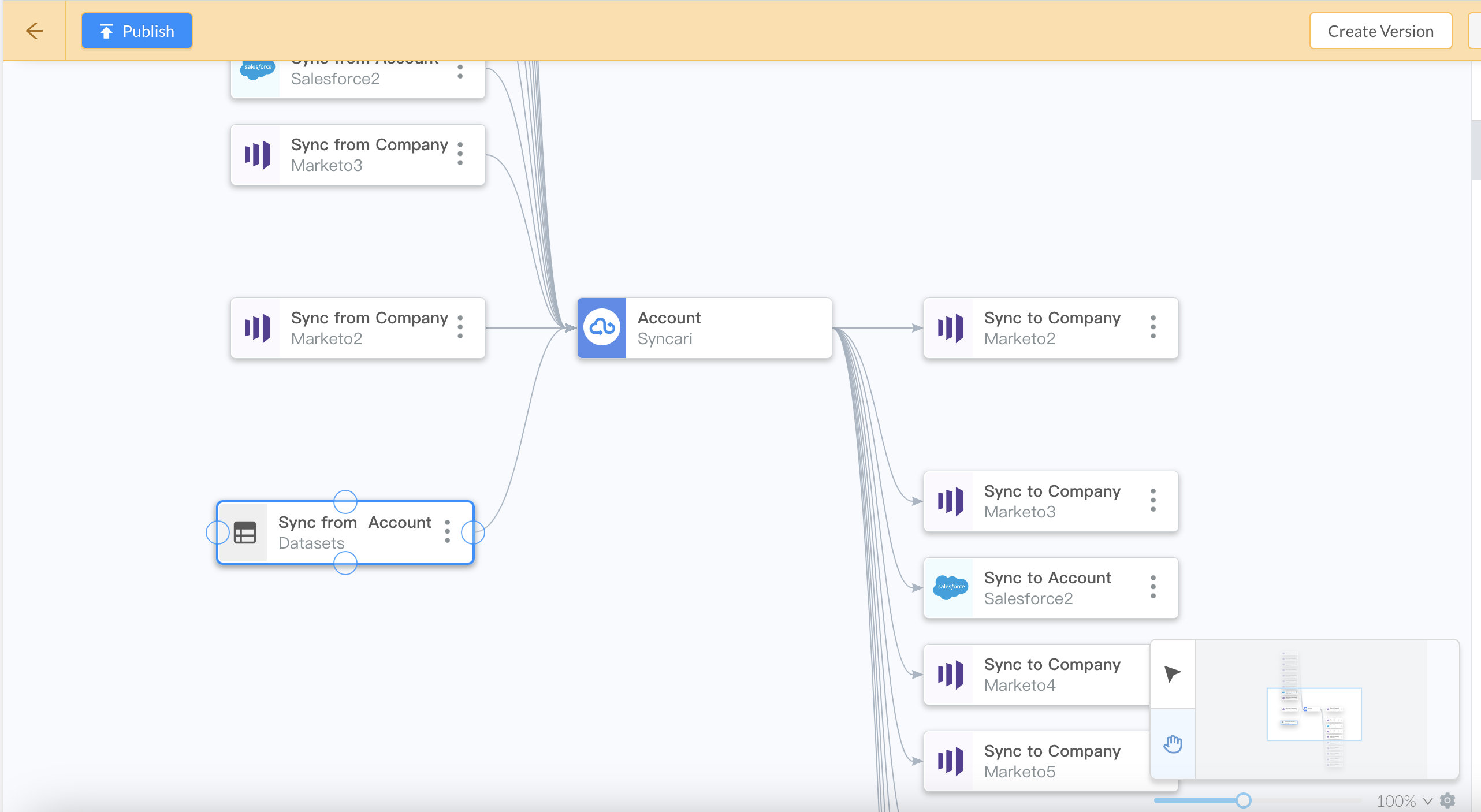Click left connector handle on Datasets node

218,532
